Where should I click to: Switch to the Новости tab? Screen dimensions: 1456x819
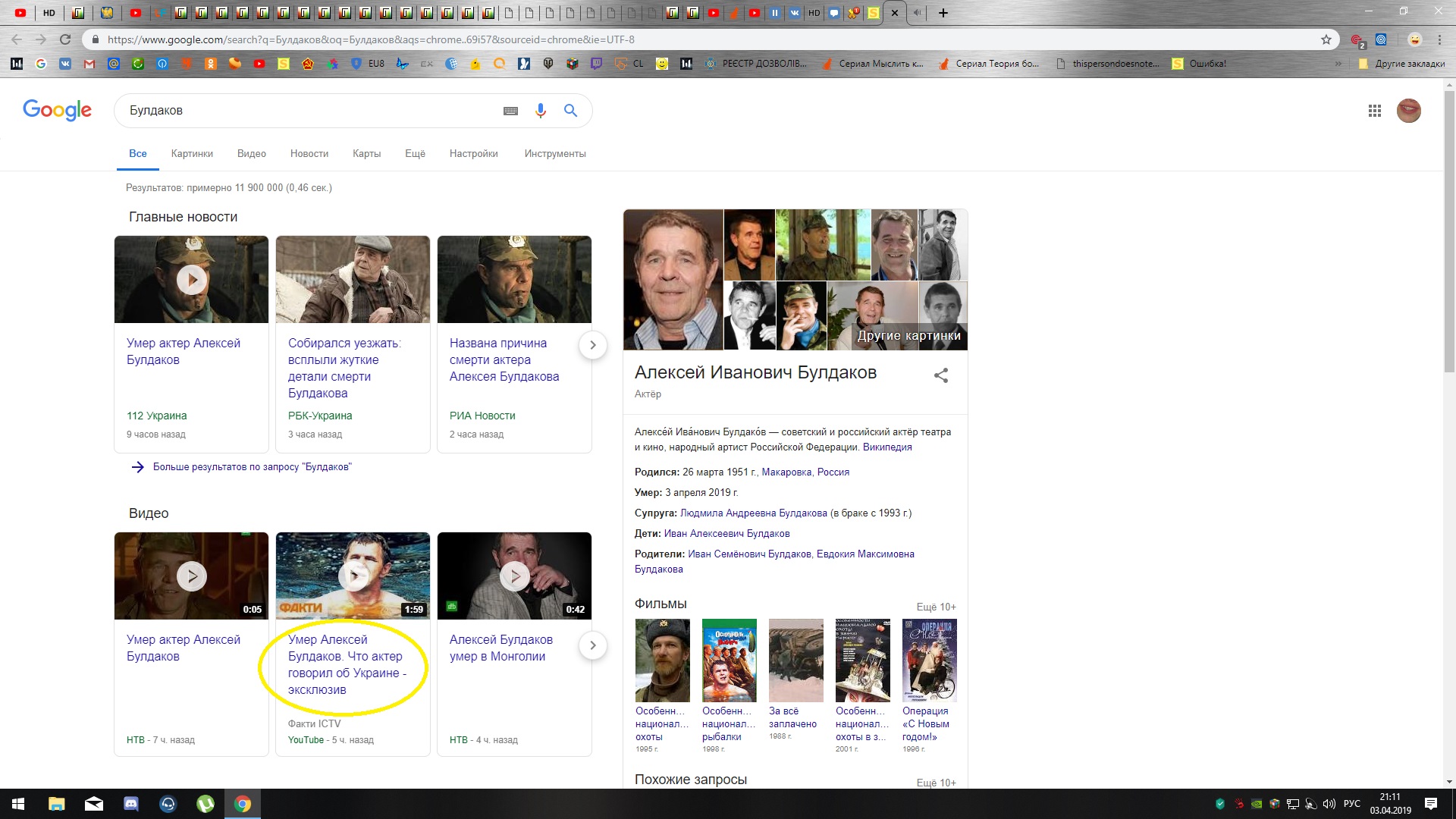(309, 154)
